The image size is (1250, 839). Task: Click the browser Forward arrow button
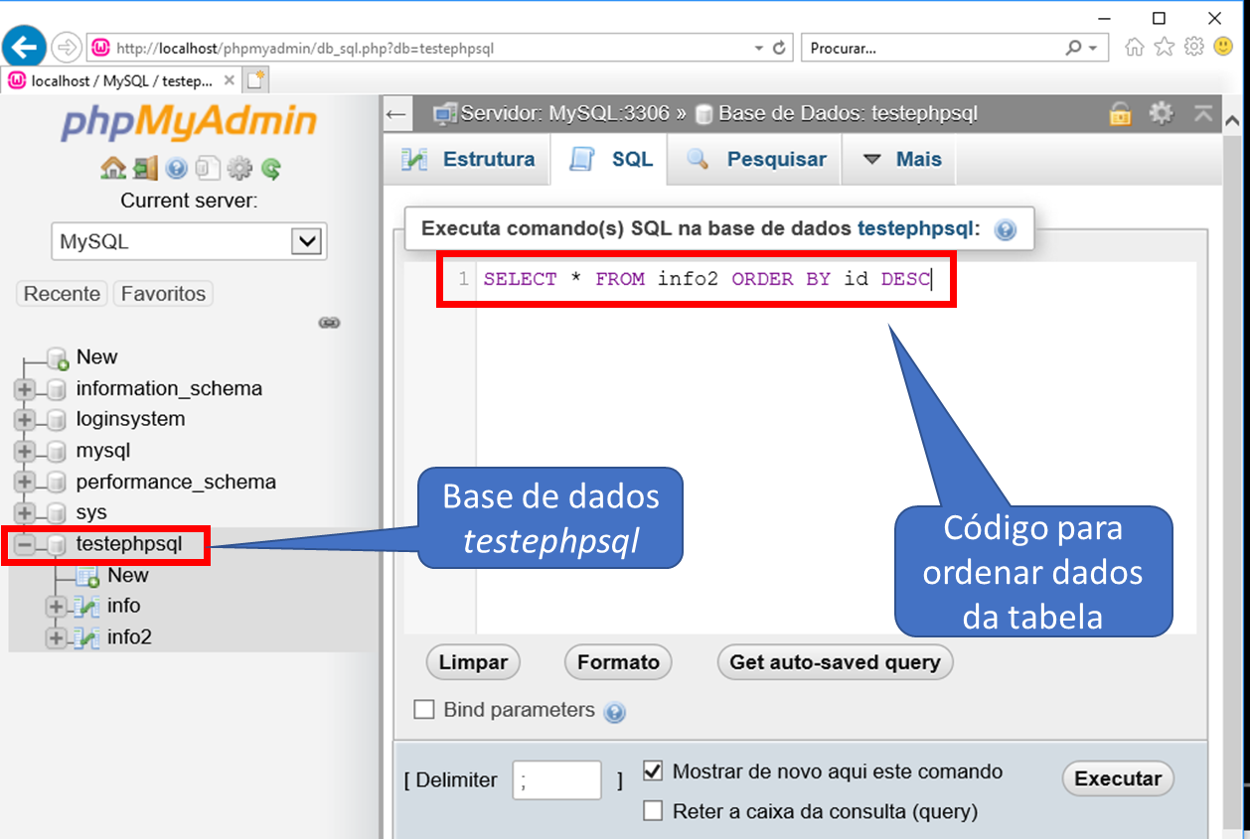pyautogui.click(x=66, y=47)
